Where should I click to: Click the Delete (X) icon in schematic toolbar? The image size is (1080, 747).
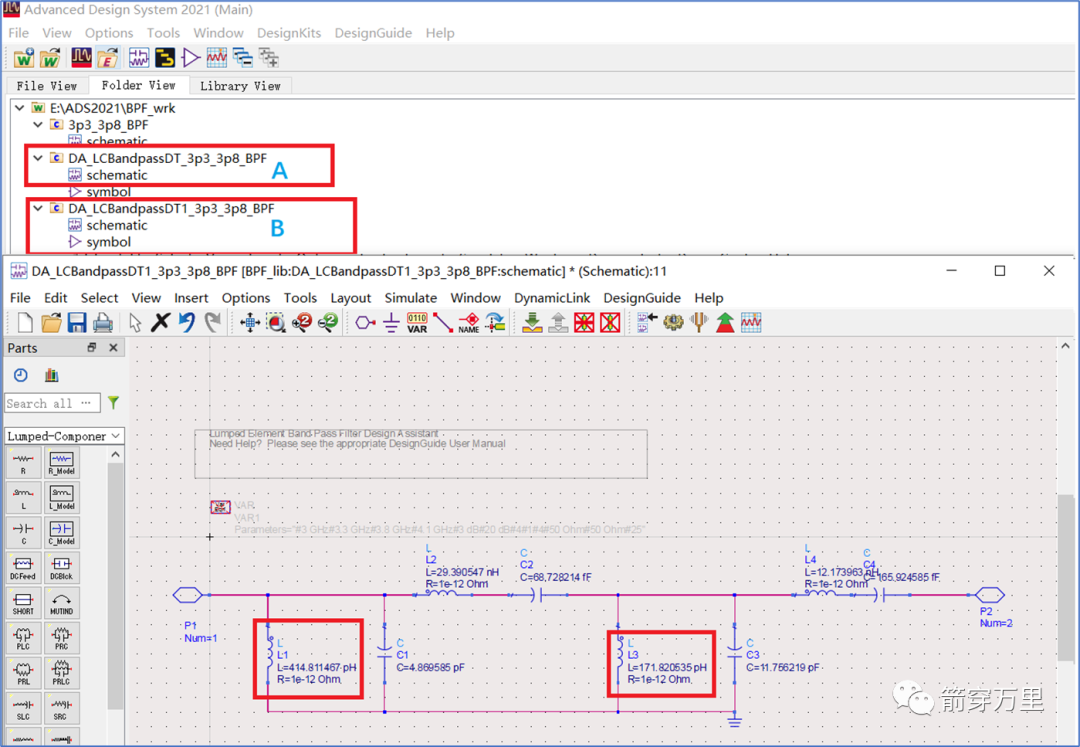(160, 322)
